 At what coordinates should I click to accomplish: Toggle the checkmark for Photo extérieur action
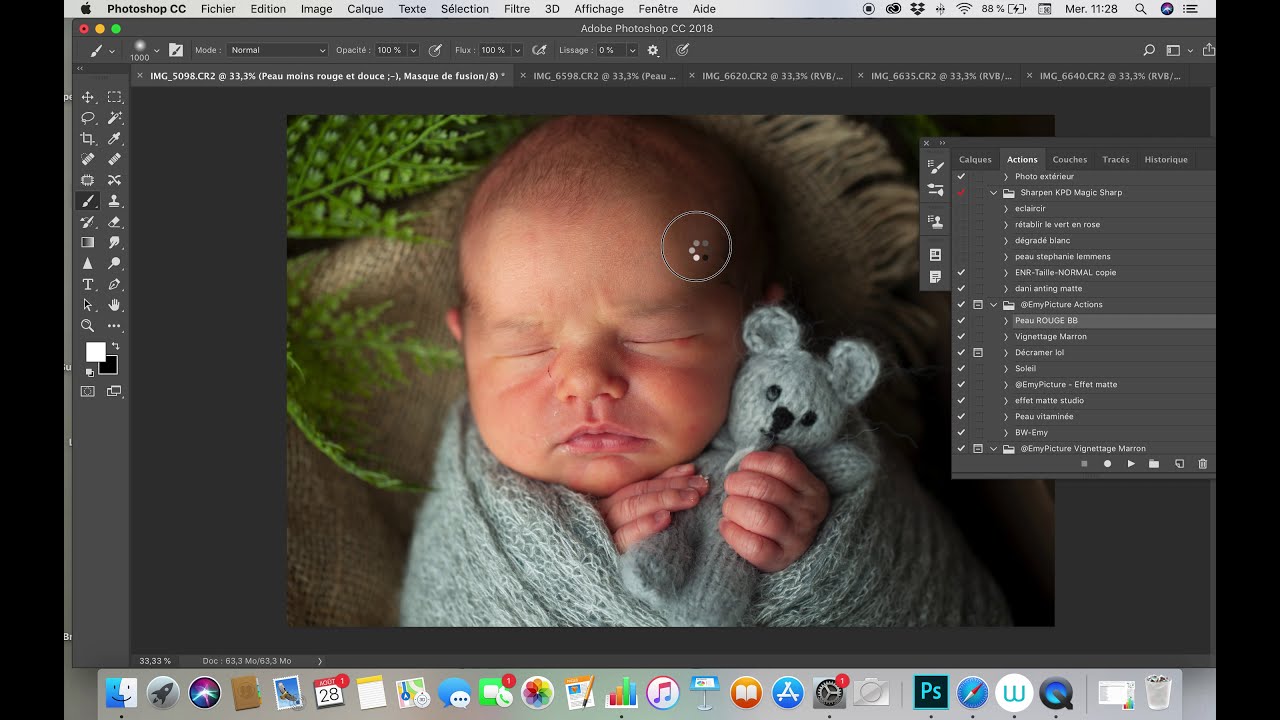click(961, 176)
